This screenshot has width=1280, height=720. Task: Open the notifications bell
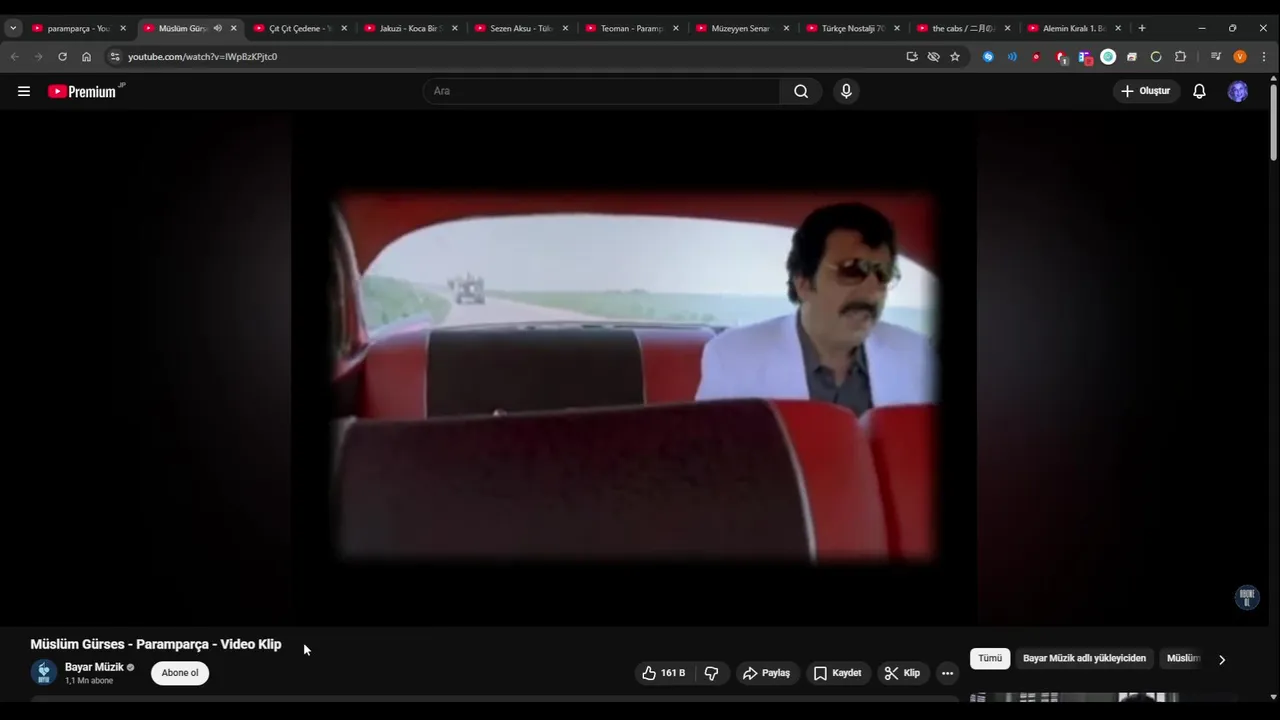(x=1199, y=91)
